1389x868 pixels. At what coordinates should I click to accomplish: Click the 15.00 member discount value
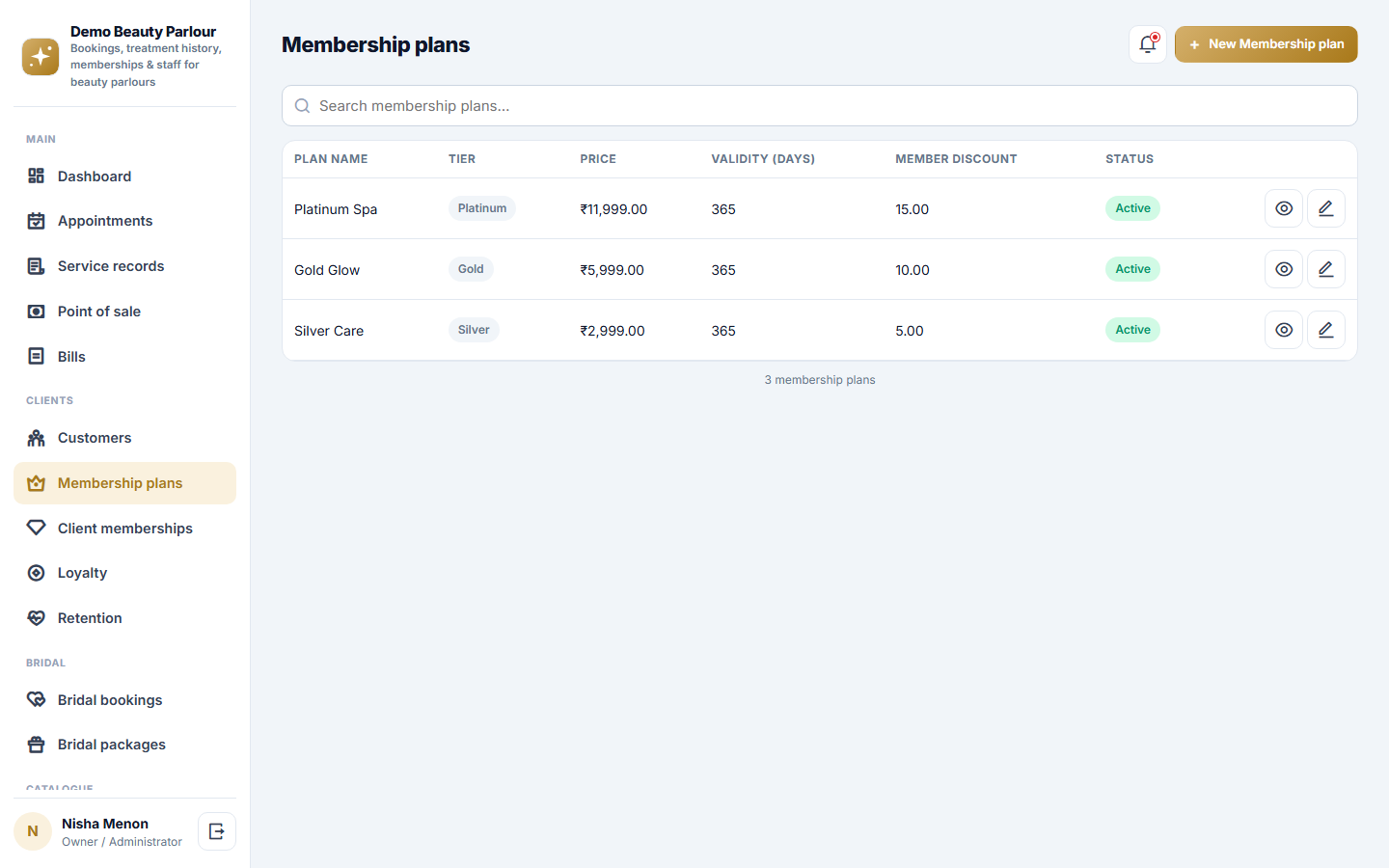[912, 209]
